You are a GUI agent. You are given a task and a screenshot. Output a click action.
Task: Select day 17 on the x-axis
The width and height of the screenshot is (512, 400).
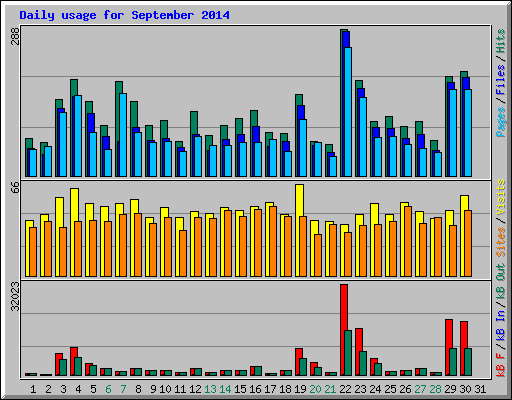pyautogui.click(x=270, y=389)
